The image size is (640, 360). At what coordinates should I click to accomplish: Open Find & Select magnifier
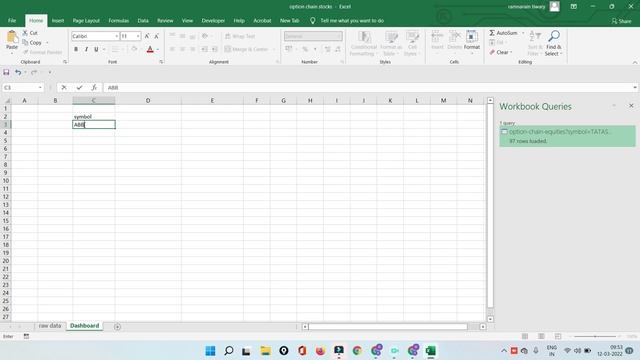point(554,43)
